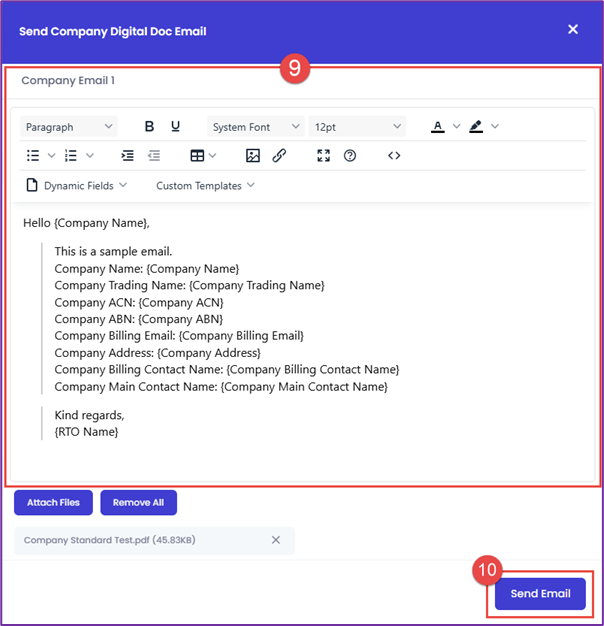Screen dimensions: 604x626
Task: Open the editor help icon
Action: (350, 156)
